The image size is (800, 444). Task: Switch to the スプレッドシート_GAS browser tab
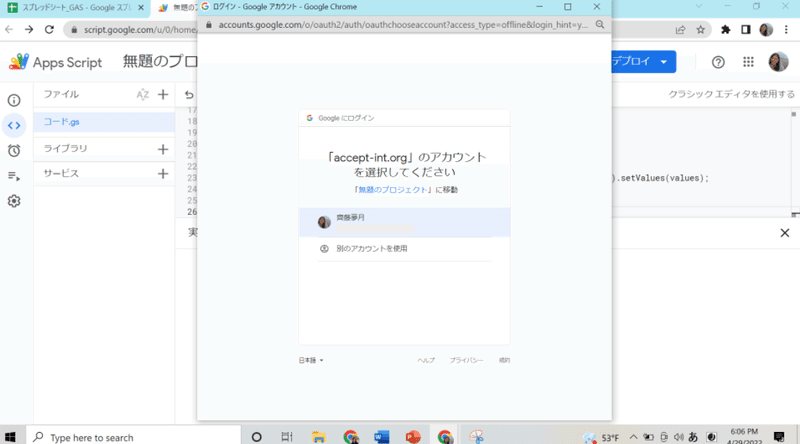[77, 8]
